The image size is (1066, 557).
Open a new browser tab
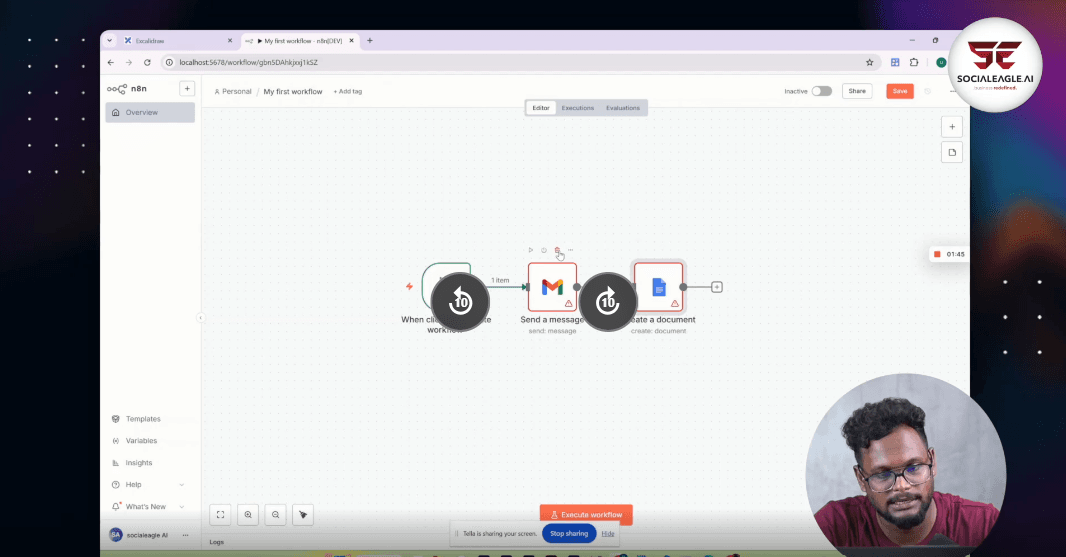[370, 41]
